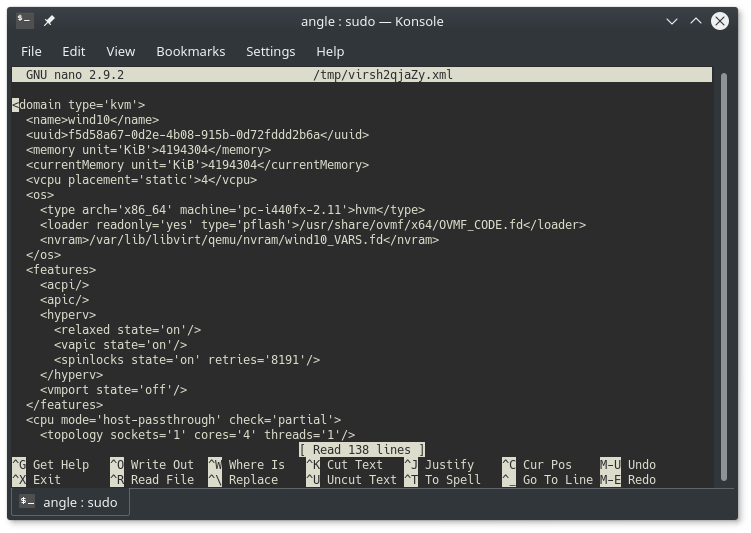Minimize the Konsole window
The height and width of the screenshot is (533, 751).
coord(673,21)
